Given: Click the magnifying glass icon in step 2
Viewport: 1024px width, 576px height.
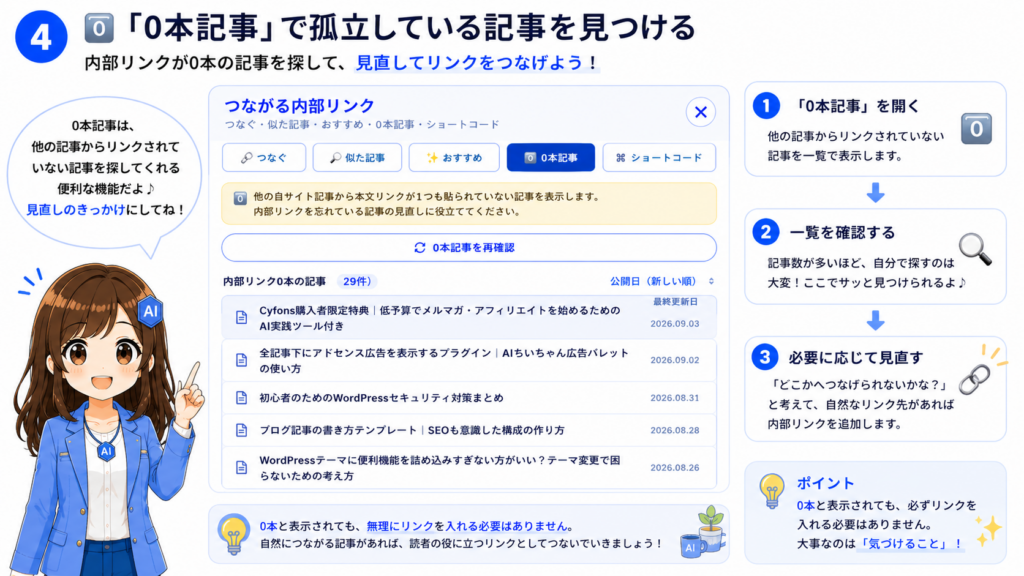Looking at the screenshot, I should click(x=975, y=249).
